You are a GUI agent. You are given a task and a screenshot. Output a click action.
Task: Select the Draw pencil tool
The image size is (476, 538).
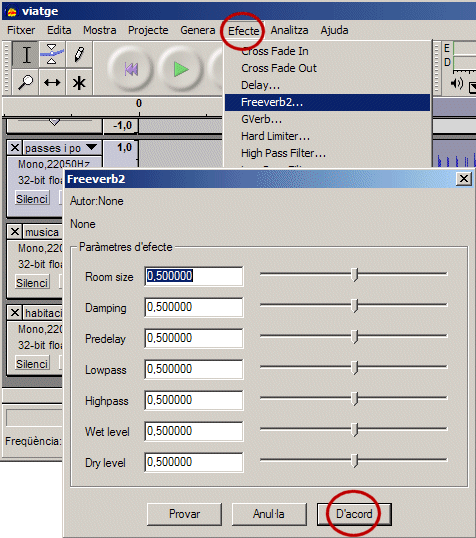[x=79, y=55]
